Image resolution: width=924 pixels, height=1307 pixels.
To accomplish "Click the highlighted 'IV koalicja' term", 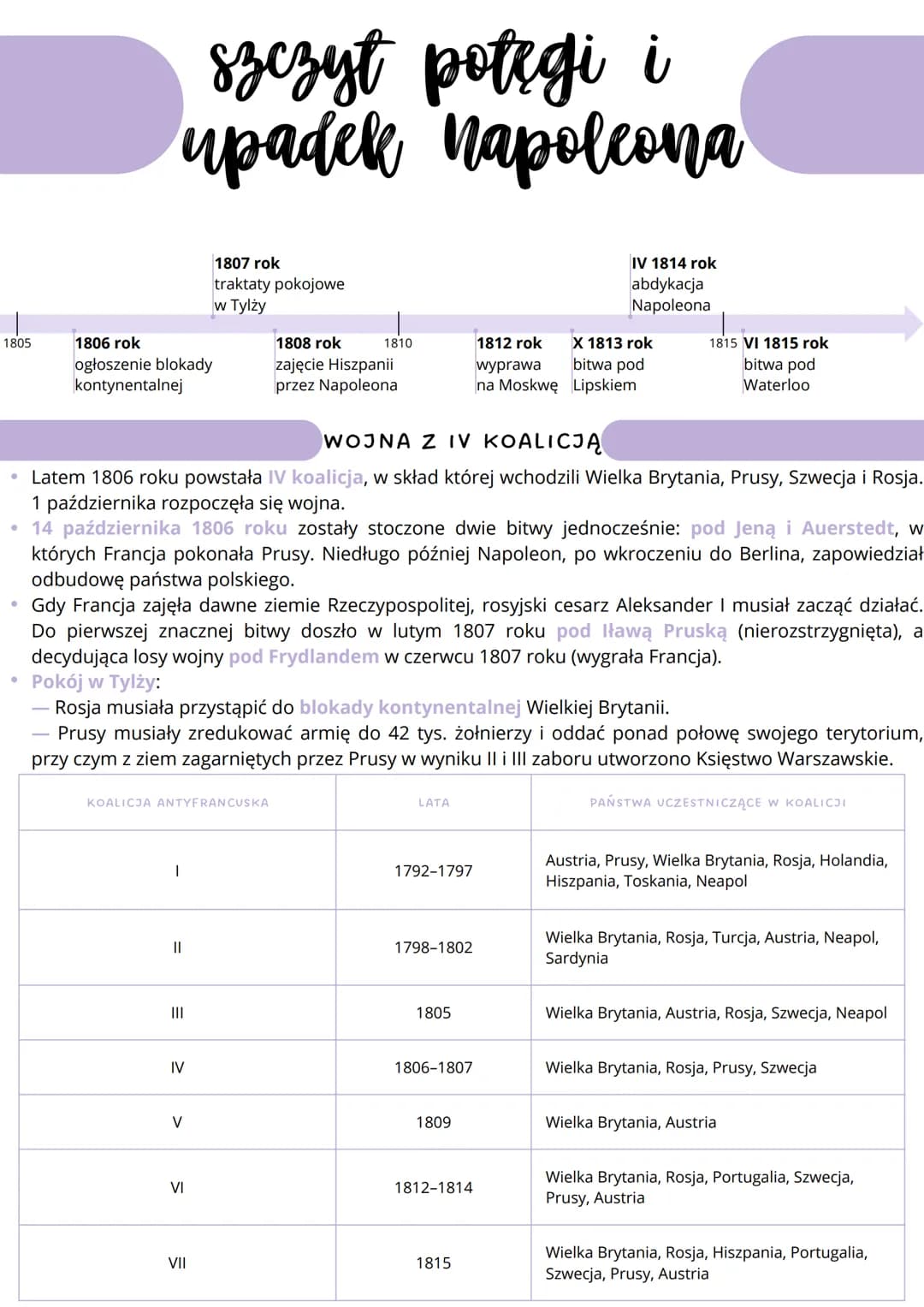I will (x=316, y=477).
